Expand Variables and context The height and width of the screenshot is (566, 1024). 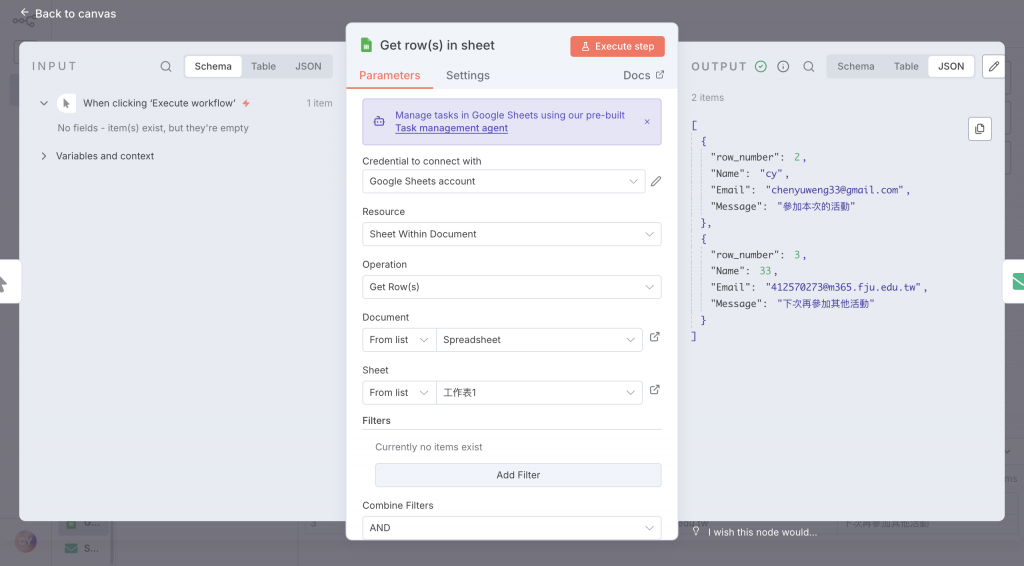[x=44, y=156]
